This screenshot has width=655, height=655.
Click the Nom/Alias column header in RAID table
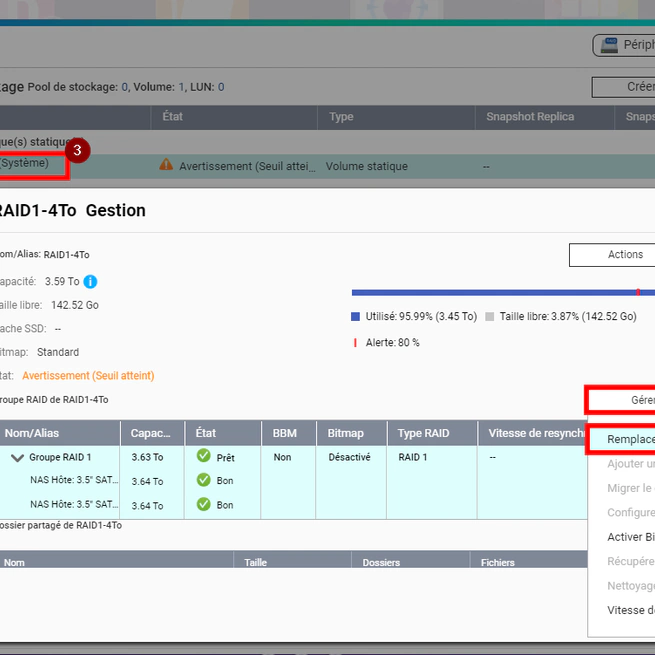pyautogui.click(x=60, y=433)
